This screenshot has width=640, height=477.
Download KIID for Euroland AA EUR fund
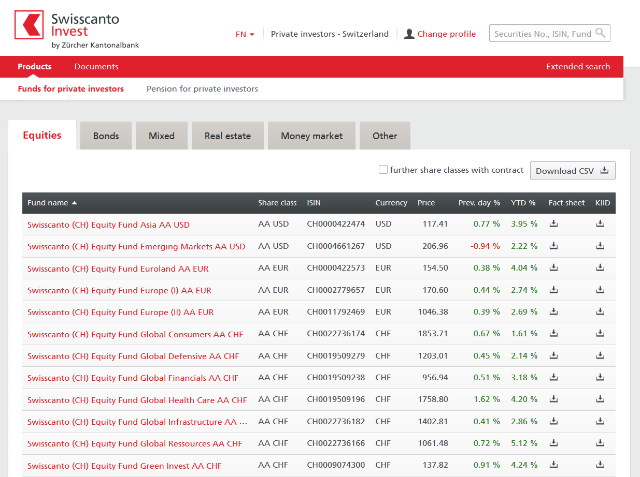click(600, 268)
